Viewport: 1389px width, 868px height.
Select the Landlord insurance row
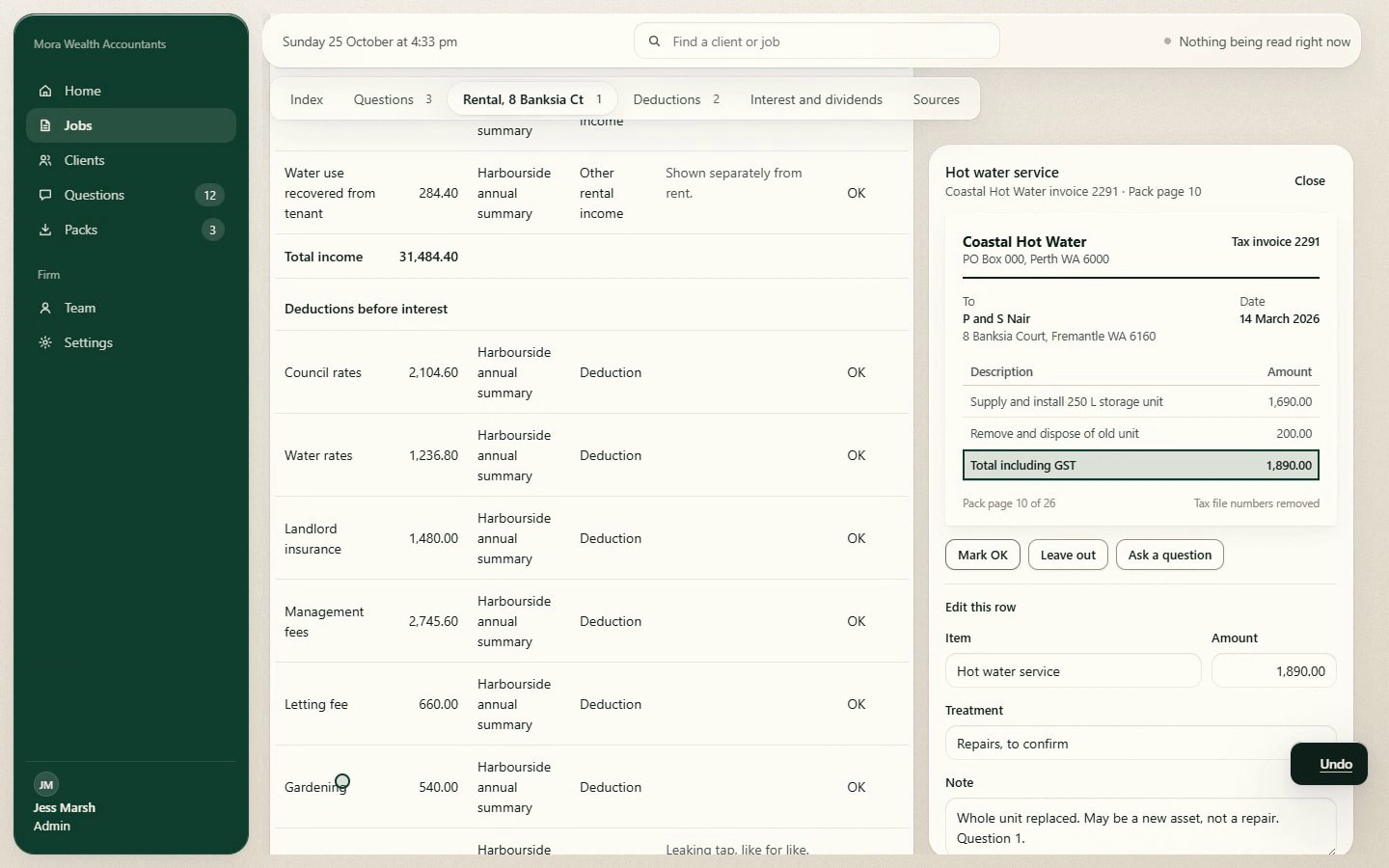tap(591, 538)
